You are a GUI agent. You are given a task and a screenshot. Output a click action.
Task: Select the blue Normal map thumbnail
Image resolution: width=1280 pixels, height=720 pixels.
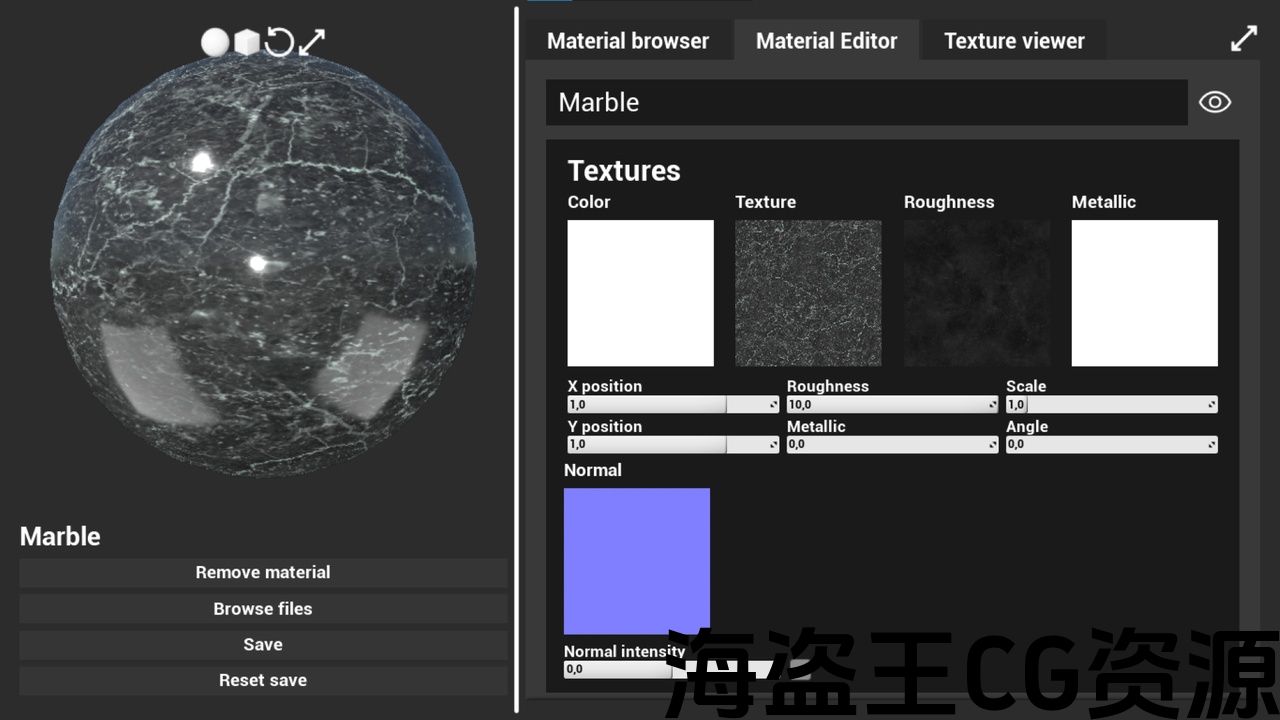point(637,561)
